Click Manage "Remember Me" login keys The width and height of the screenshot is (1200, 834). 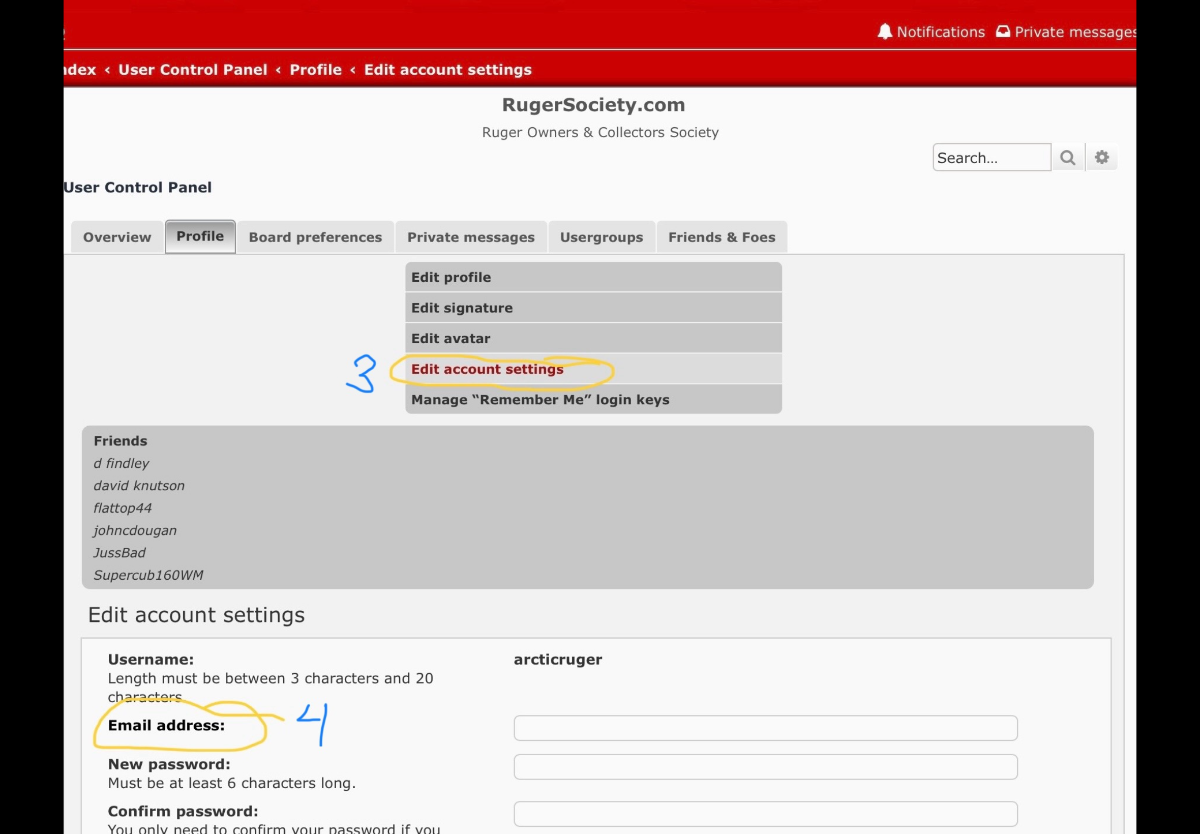click(x=540, y=399)
